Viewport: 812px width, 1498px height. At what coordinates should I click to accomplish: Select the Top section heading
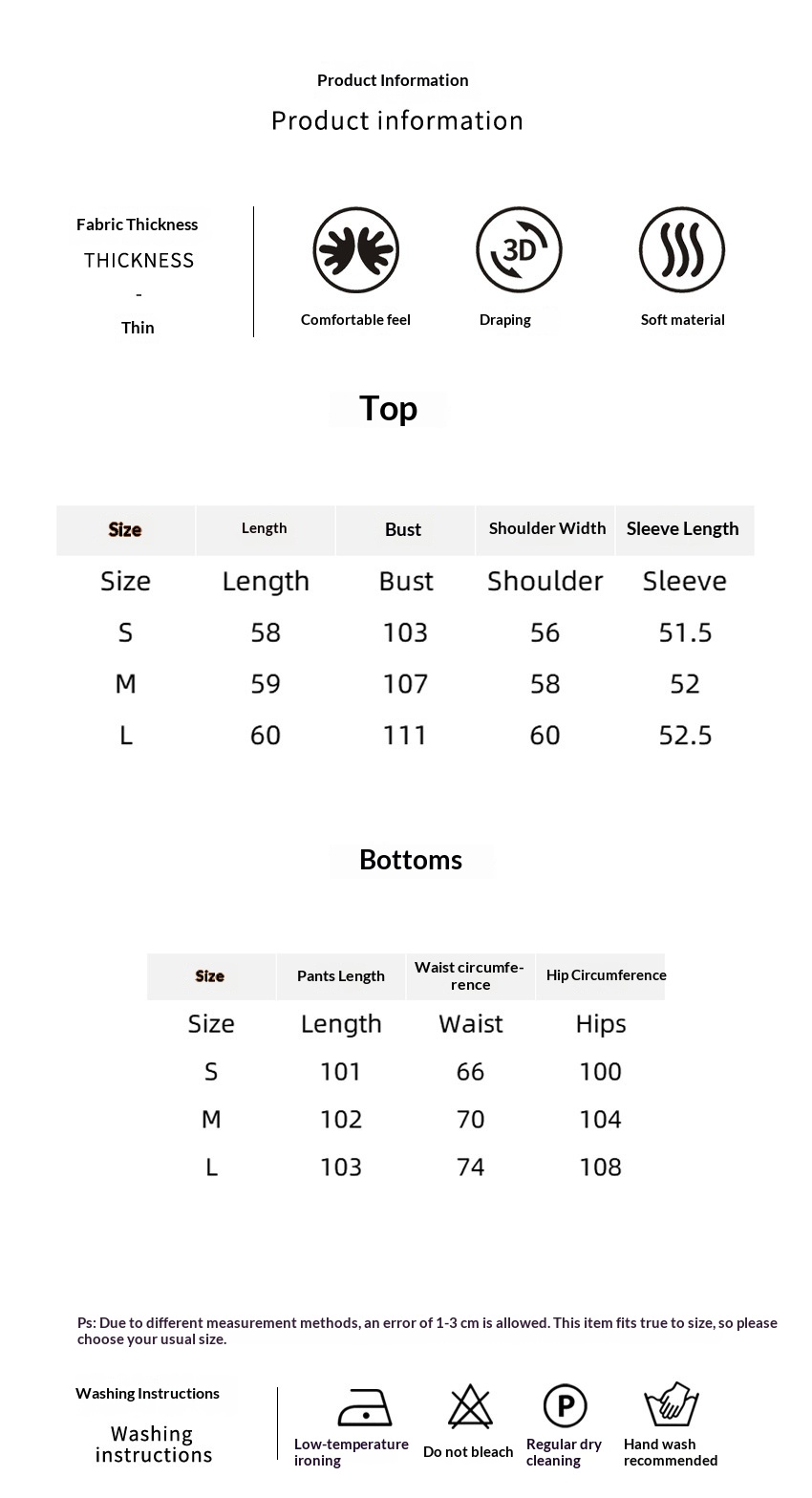tap(388, 409)
